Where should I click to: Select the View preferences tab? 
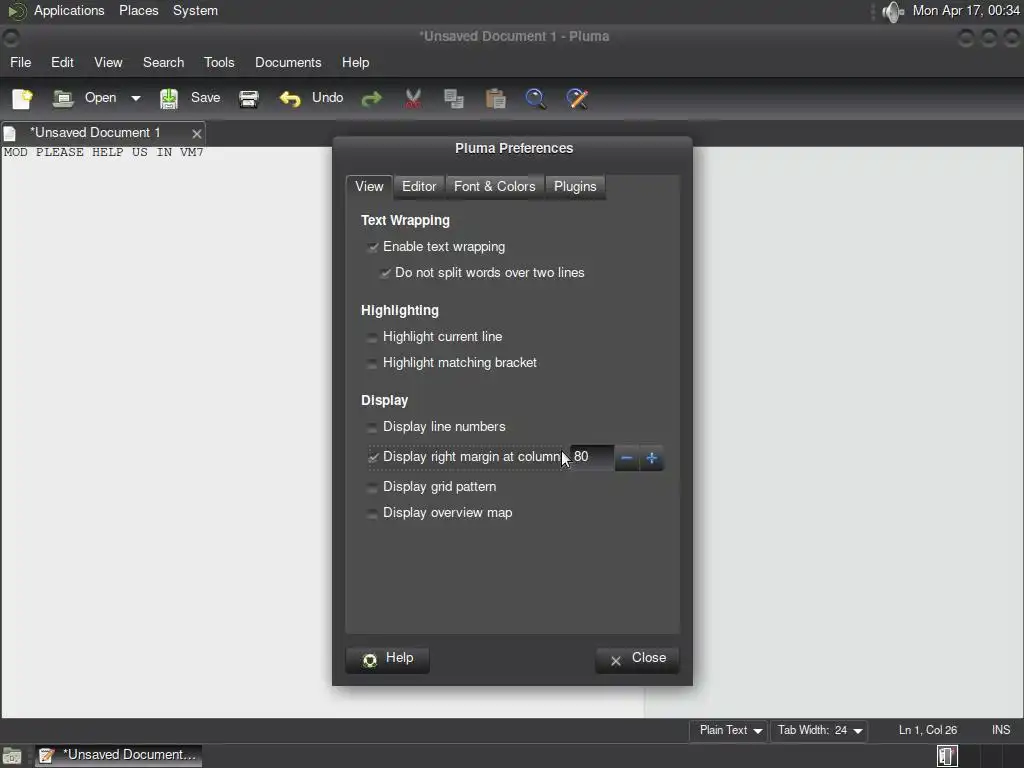tap(369, 187)
